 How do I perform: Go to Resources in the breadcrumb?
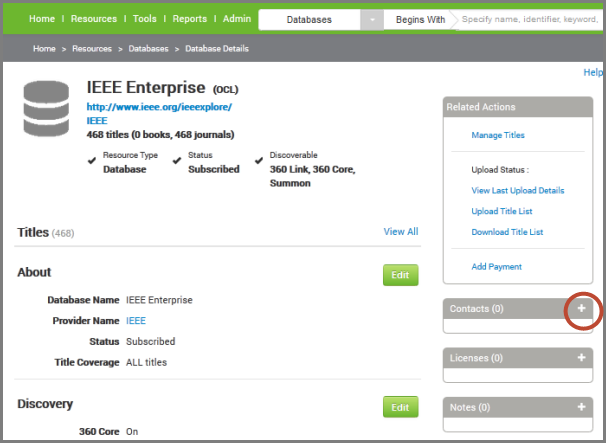click(x=92, y=49)
